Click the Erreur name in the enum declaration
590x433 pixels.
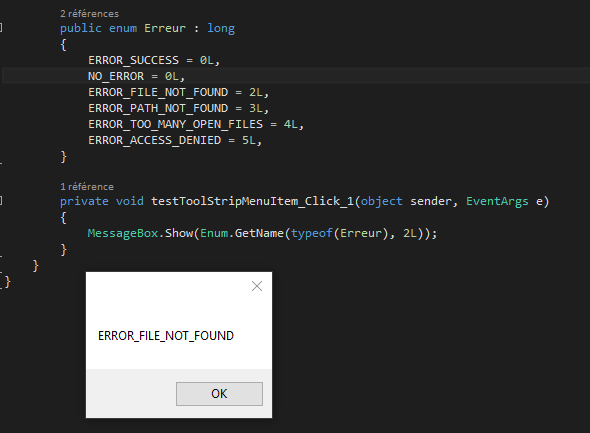coord(165,28)
